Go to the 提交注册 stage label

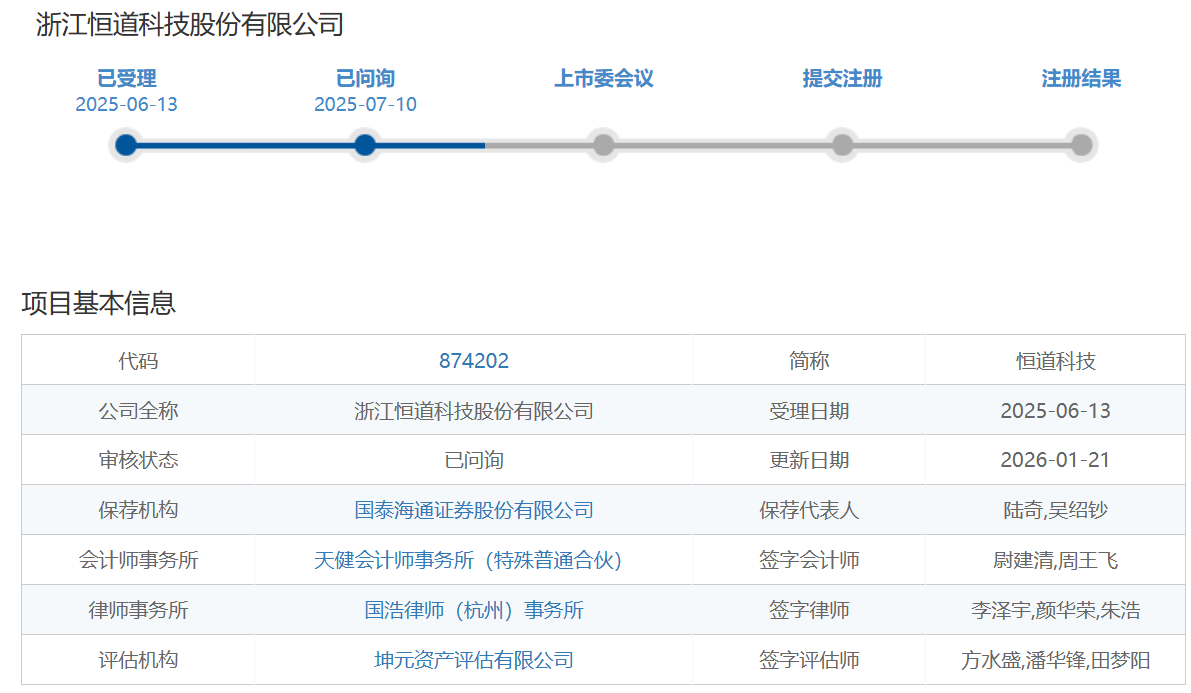point(842,79)
